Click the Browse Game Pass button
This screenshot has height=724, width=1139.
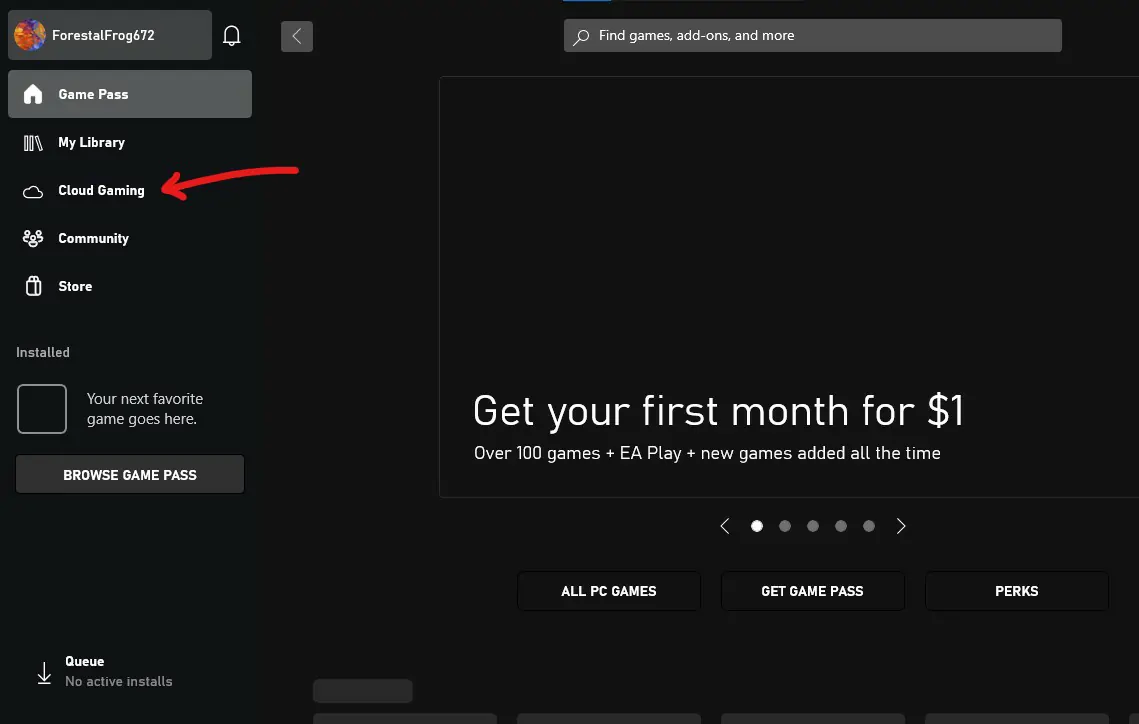point(130,475)
